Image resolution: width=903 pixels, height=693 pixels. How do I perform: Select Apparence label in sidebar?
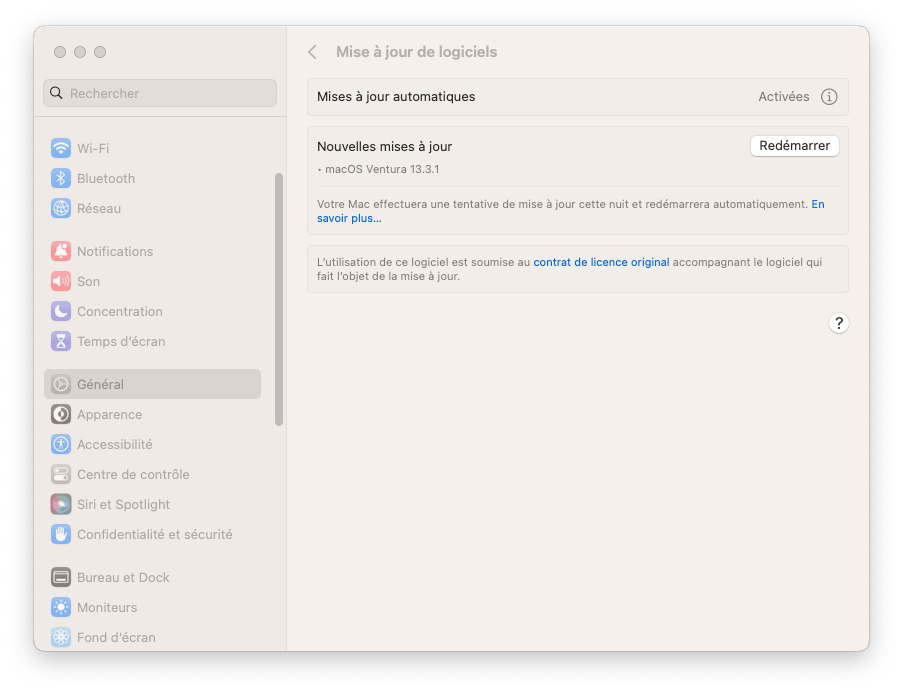[x=109, y=414]
